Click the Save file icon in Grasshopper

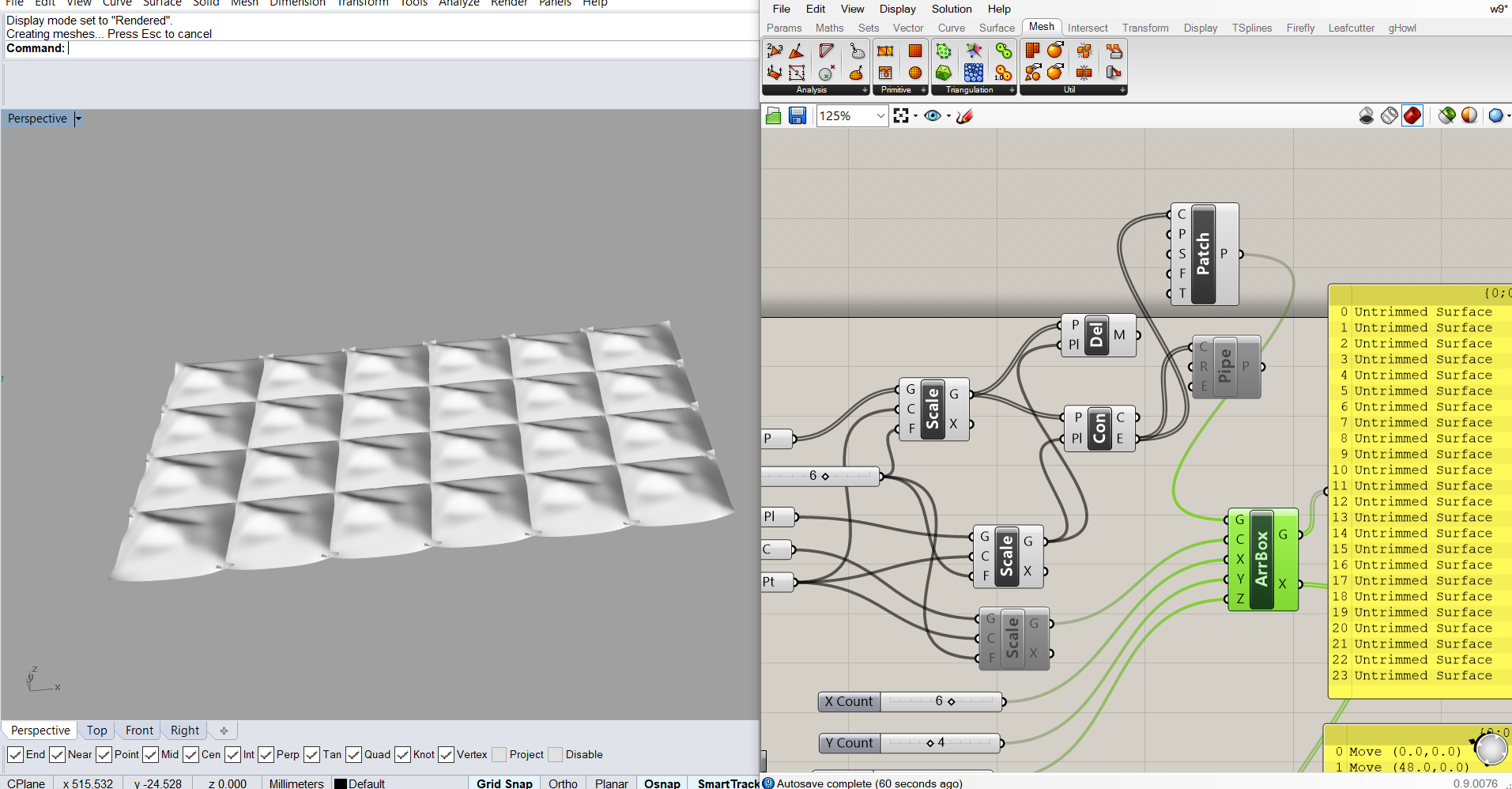(x=797, y=116)
